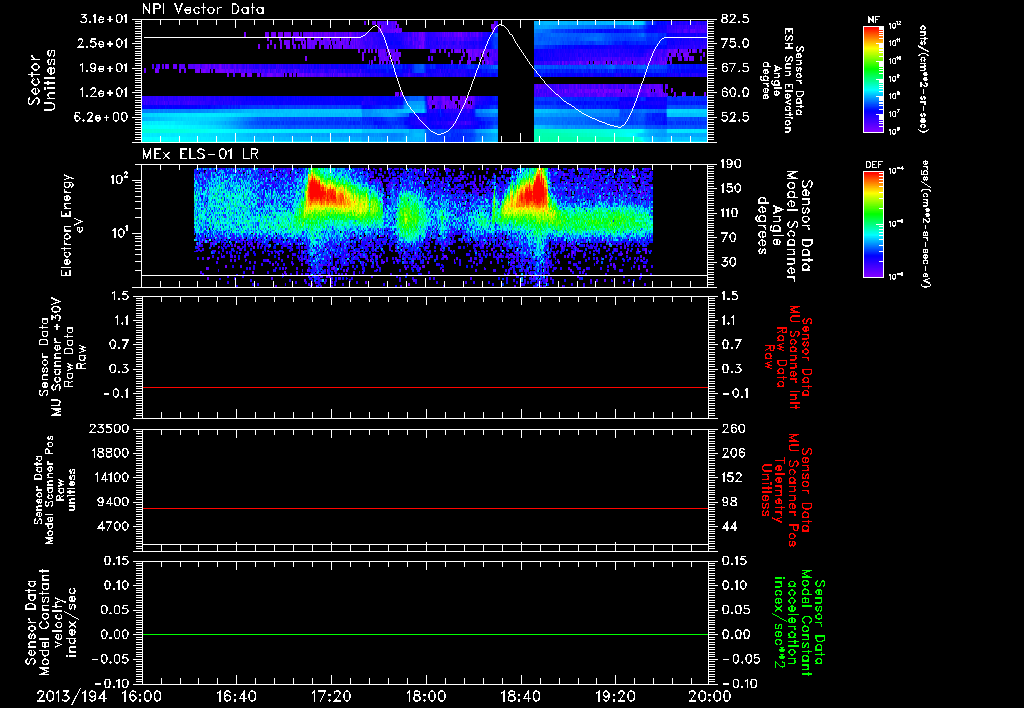The height and width of the screenshot is (708, 1024).
Task: Click the 16:00 time axis label
Action: (142, 696)
